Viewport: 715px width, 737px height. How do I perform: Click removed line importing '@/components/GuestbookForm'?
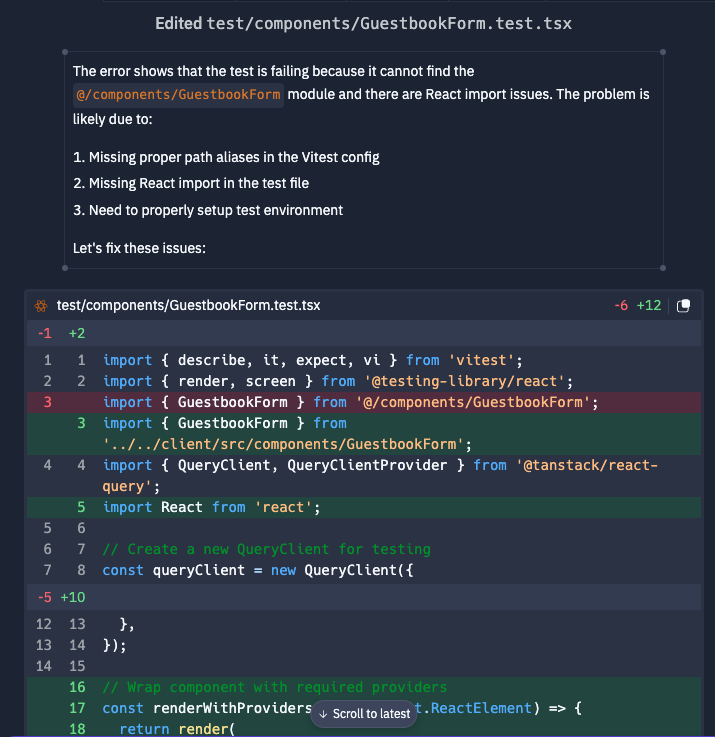[x=364, y=402]
